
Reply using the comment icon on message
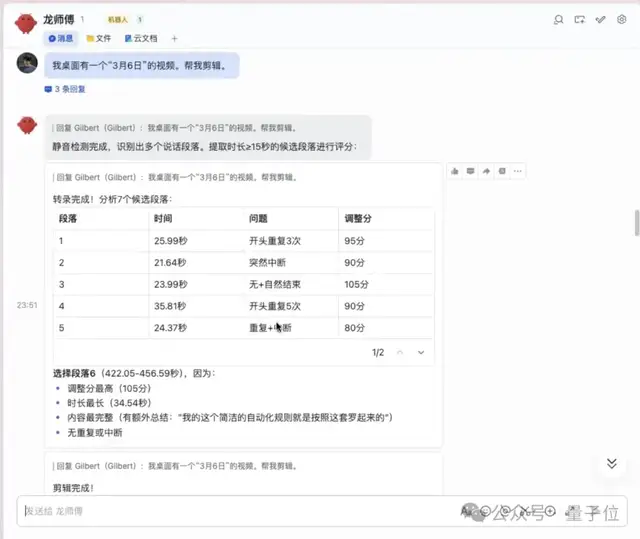click(471, 171)
